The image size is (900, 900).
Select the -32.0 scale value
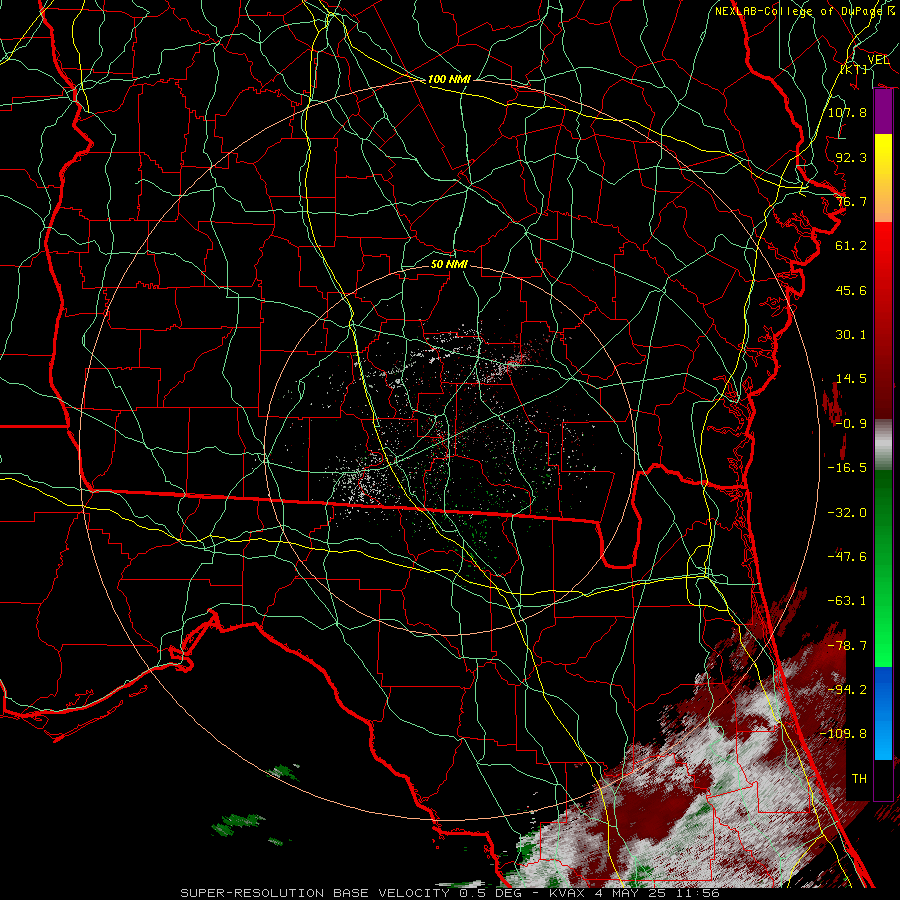(847, 513)
